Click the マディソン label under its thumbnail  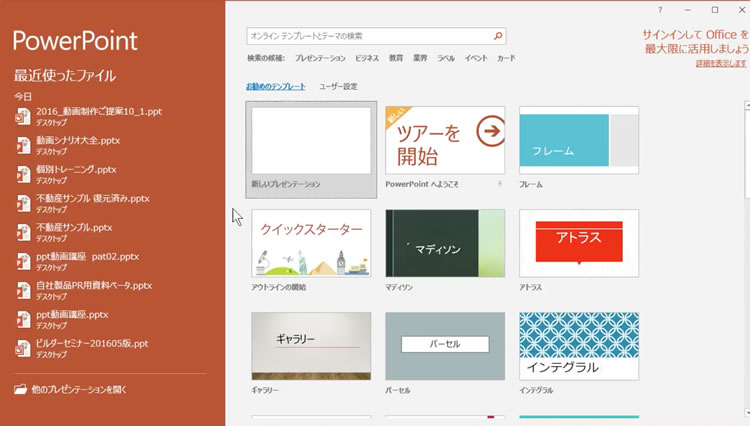pyautogui.click(x=399, y=287)
